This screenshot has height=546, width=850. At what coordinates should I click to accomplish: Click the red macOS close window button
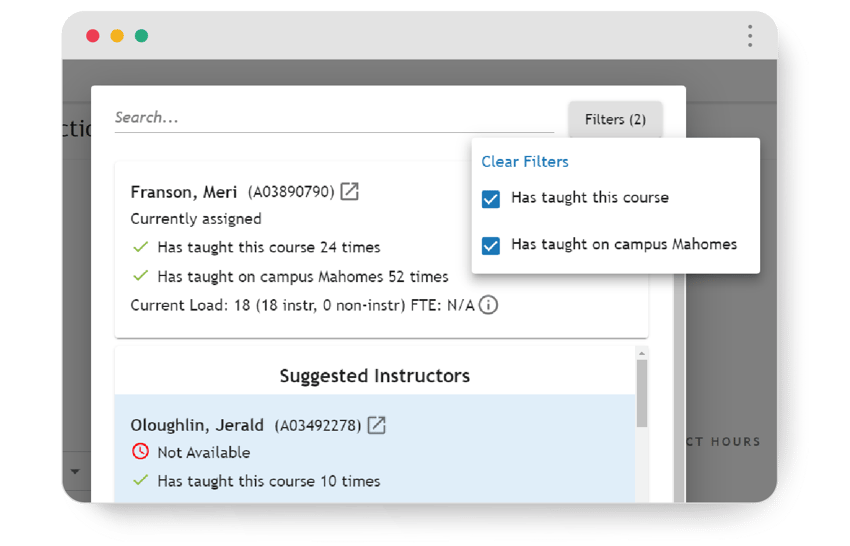[93, 36]
